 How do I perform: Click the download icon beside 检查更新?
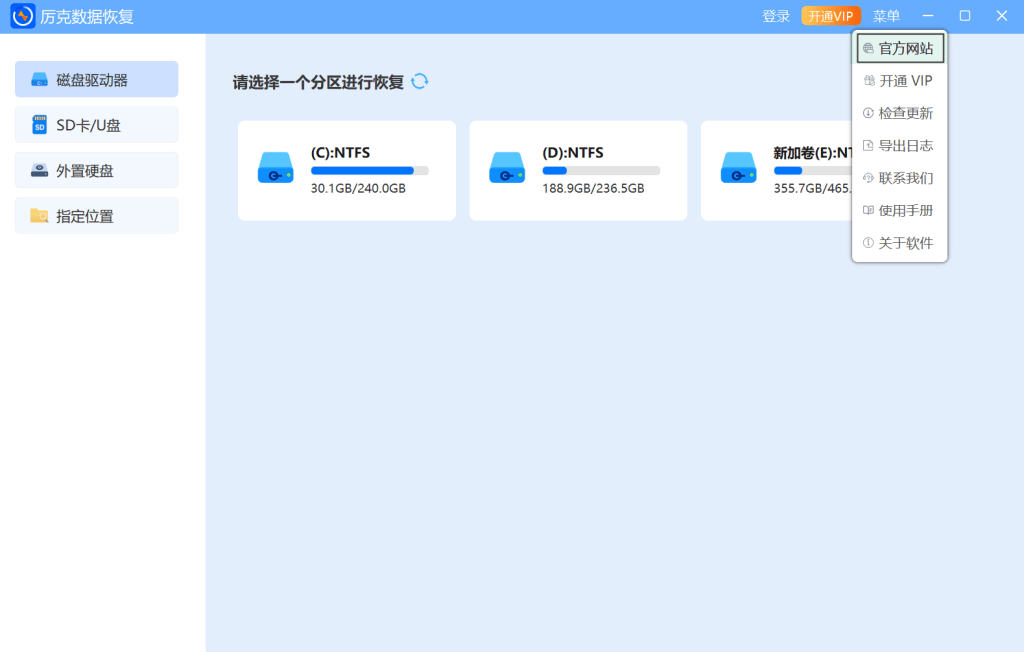[868, 113]
